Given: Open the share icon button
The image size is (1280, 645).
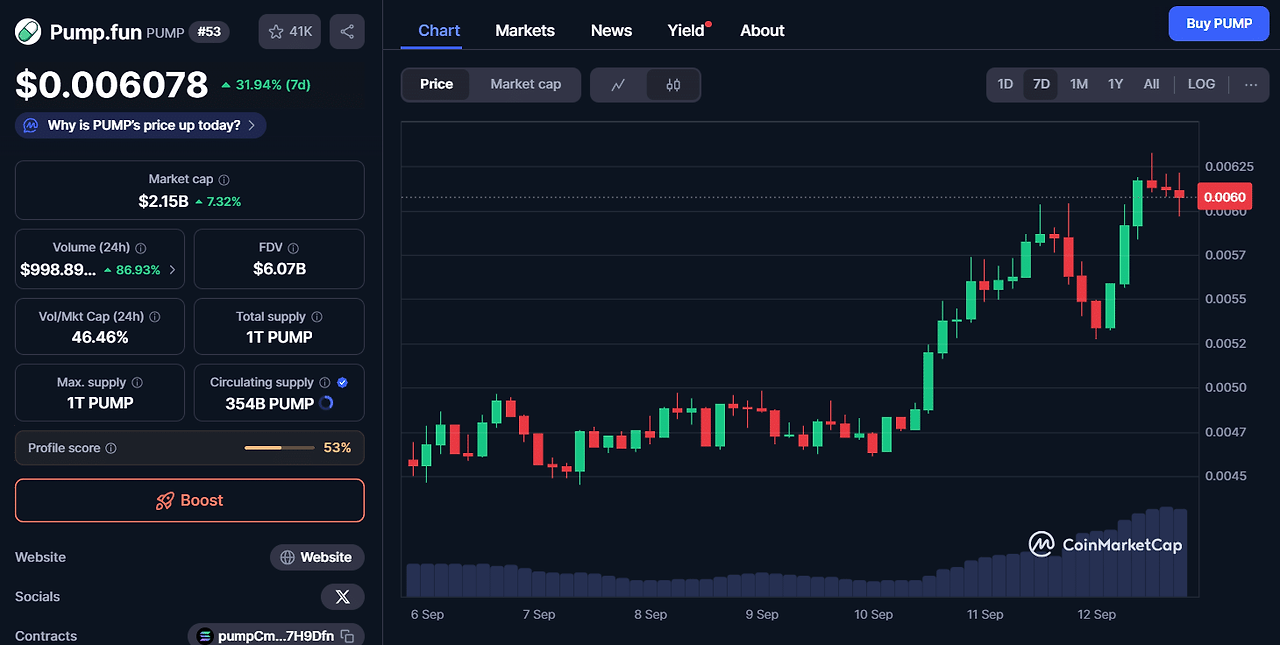Looking at the screenshot, I should click(x=347, y=32).
